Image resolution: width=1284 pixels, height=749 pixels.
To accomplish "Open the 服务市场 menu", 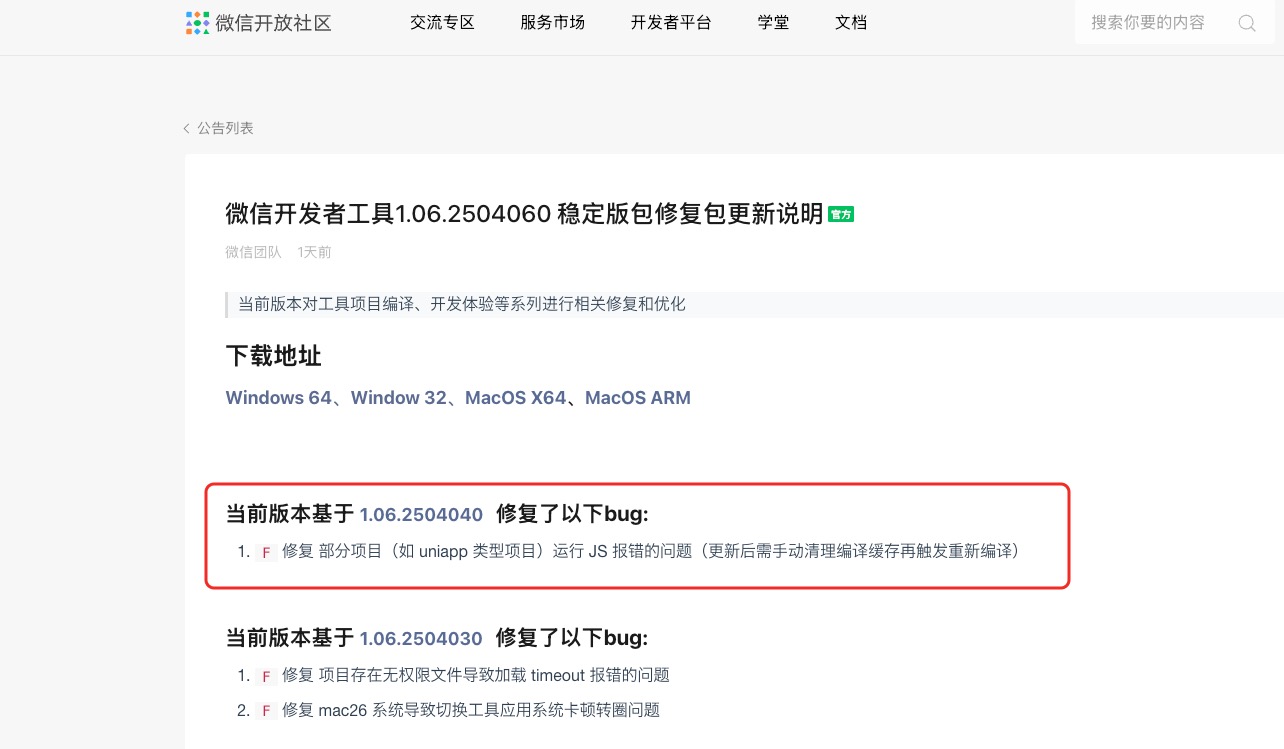I will [552, 23].
